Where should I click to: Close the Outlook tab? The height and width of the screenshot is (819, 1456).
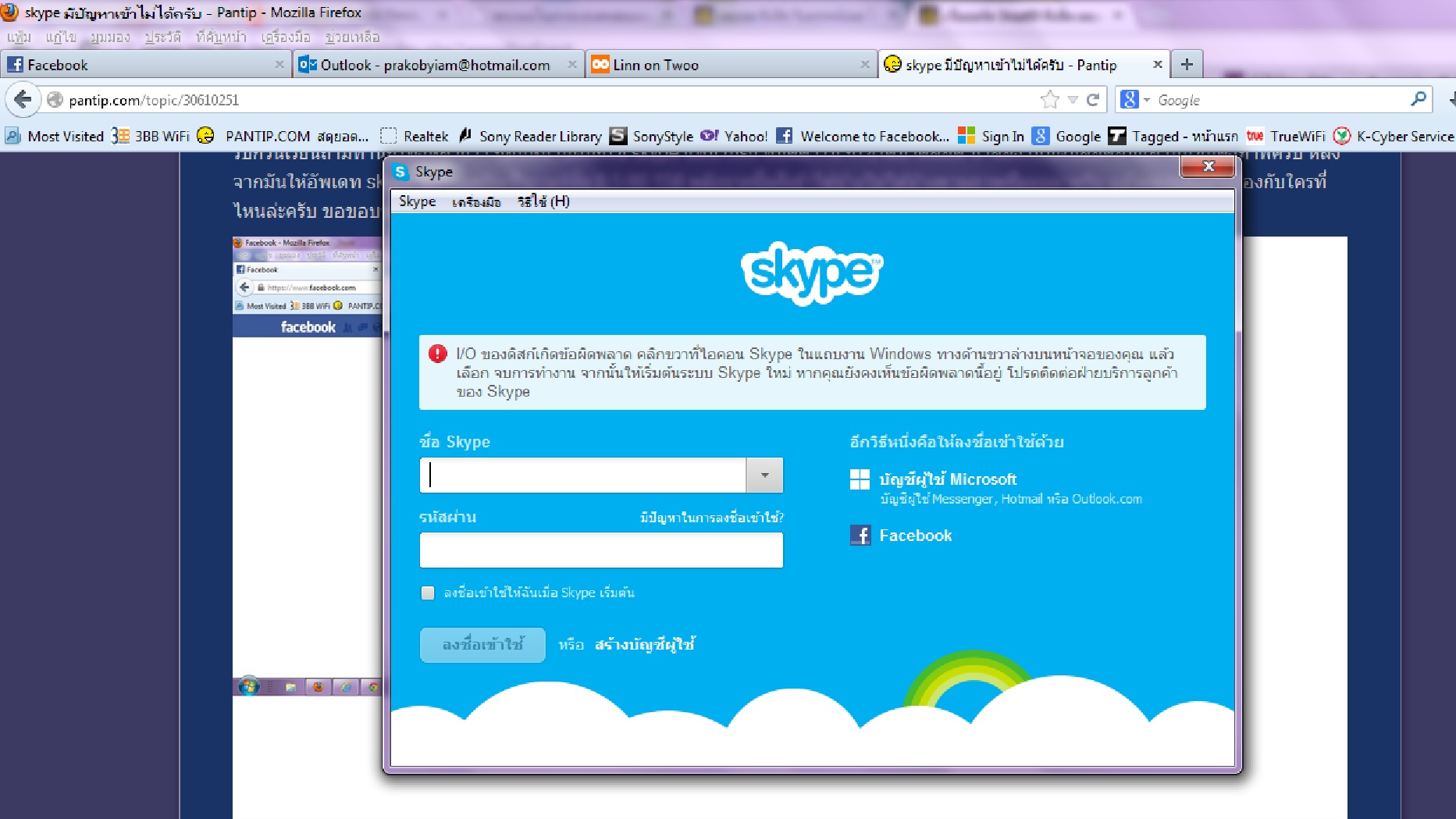572,65
